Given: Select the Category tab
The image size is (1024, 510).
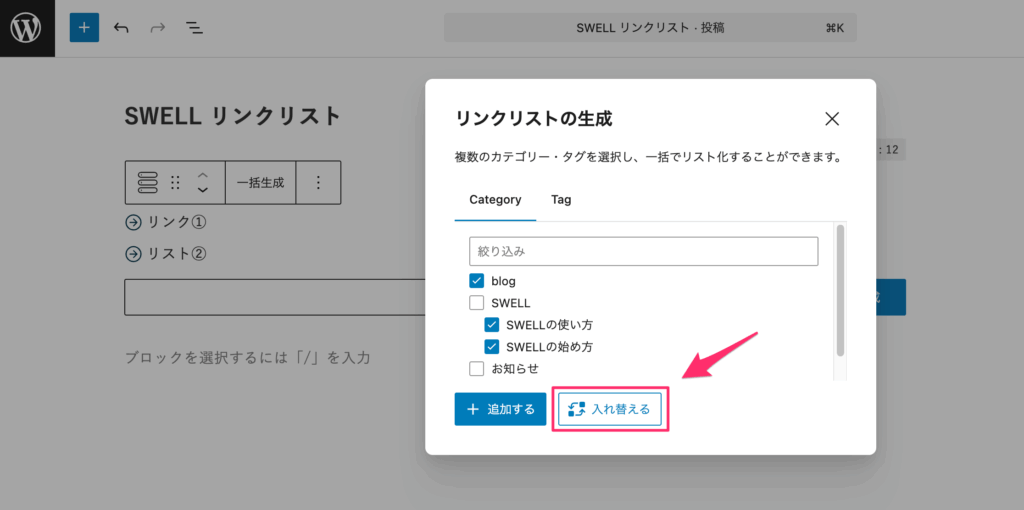Looking at the screenshot, I should click(x=495, y=200).
